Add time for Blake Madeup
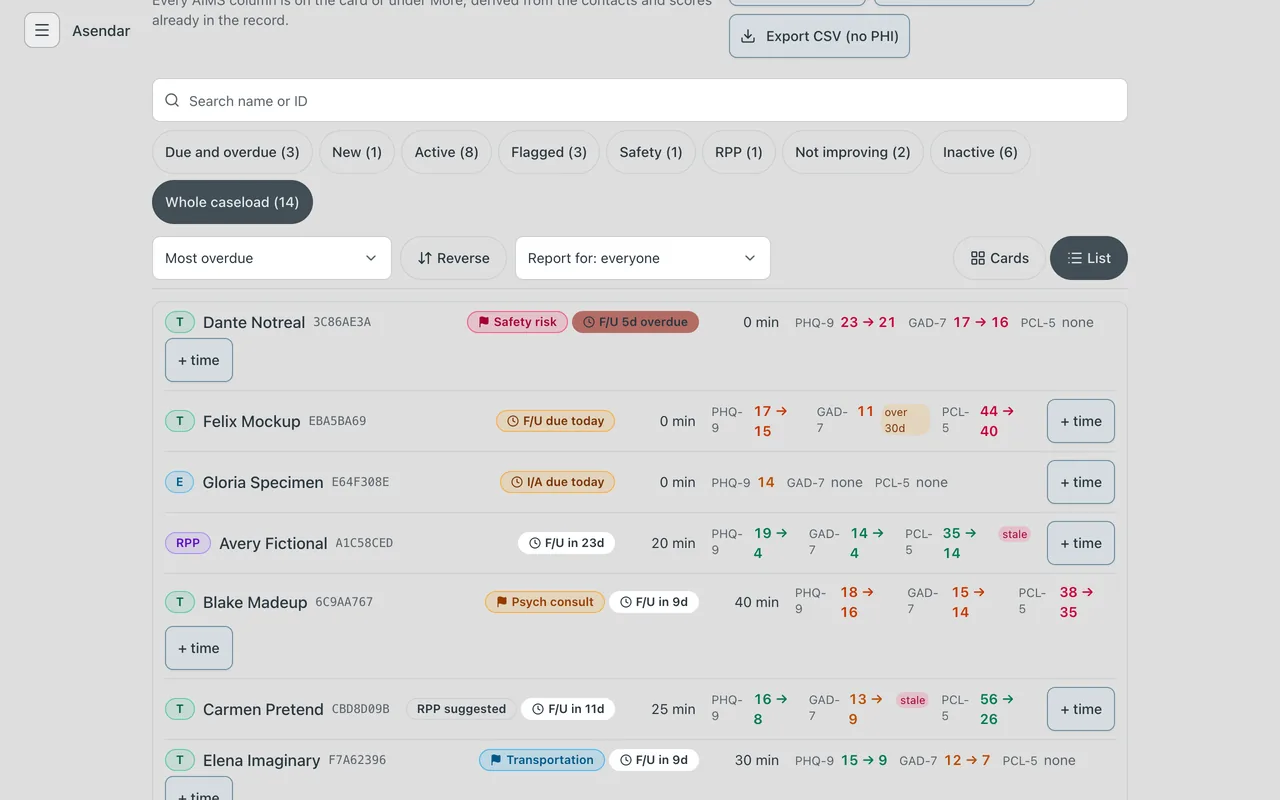The width and height of the screenshot is (1280, 800). [x=199, y=648]
